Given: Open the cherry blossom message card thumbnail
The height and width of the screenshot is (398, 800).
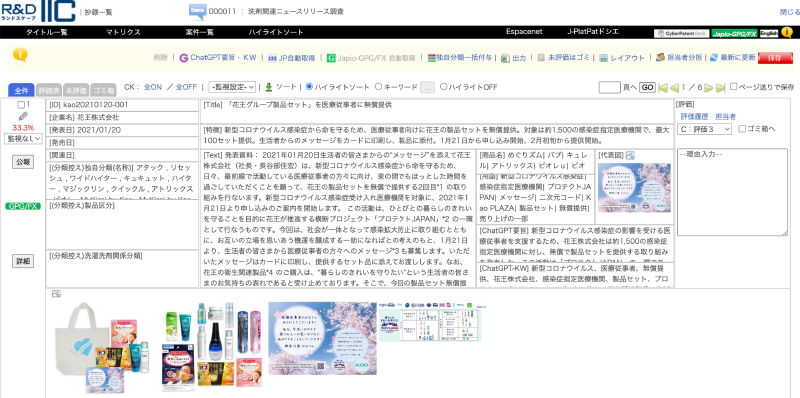Looking at the screenshot, I should 322,338.
